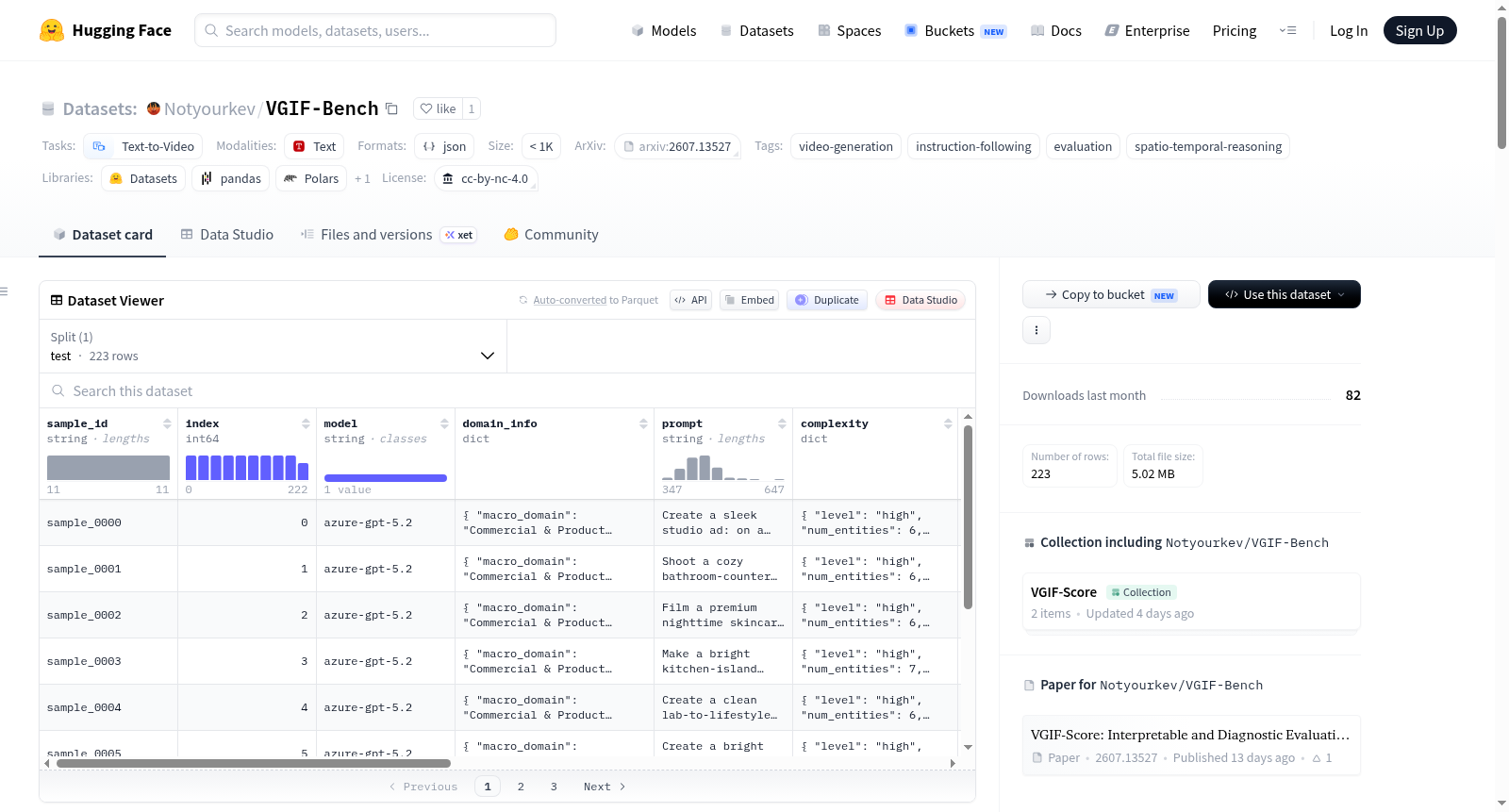Screen dimensions: 1509x812
Task: Sort the index column
Action: click(306, 423)
